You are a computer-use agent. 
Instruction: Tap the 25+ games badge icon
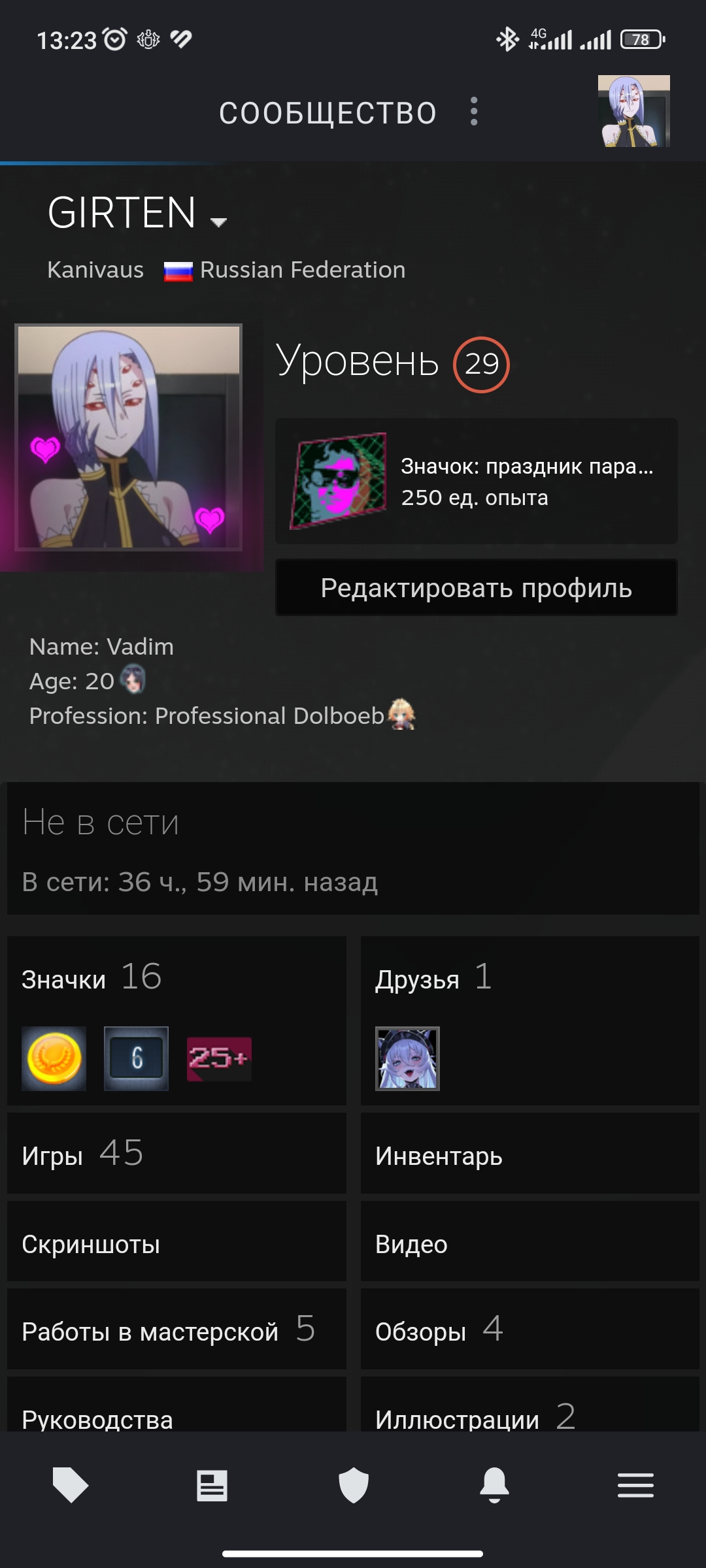coord(219,1058)
